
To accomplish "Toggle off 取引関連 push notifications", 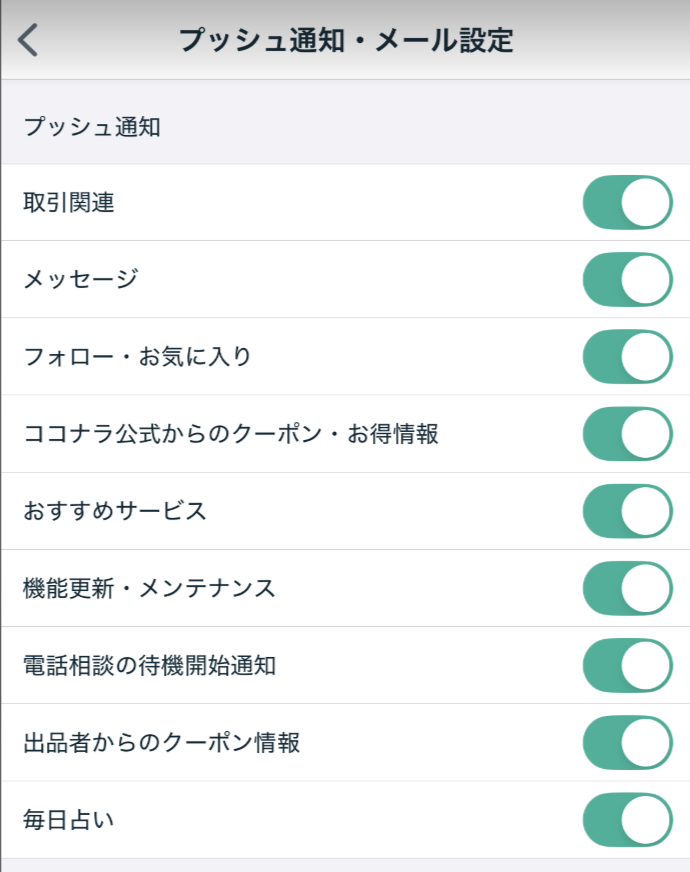I will (x=627, y=202).
